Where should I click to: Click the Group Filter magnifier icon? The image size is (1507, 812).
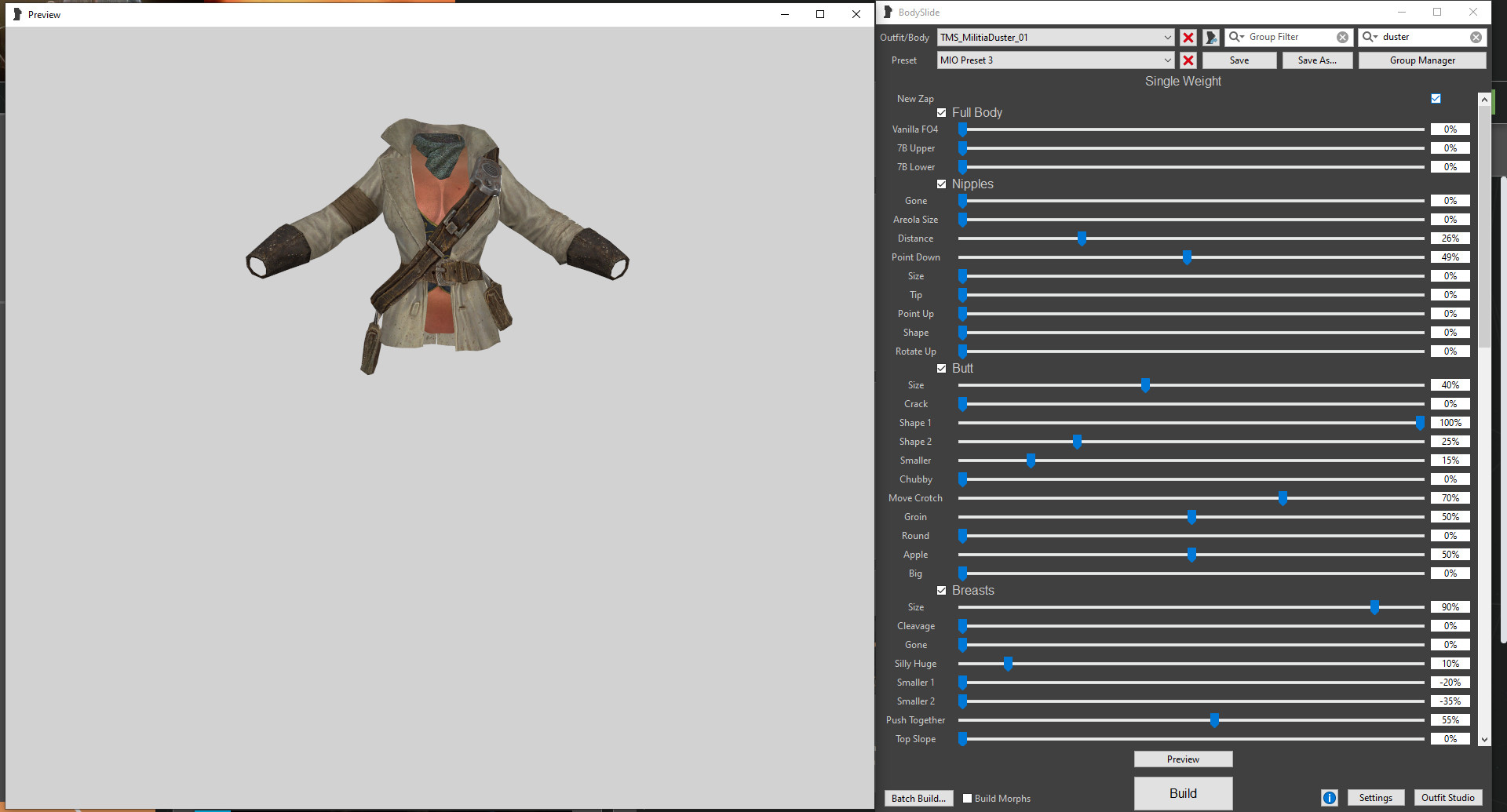coord(1236,37)
